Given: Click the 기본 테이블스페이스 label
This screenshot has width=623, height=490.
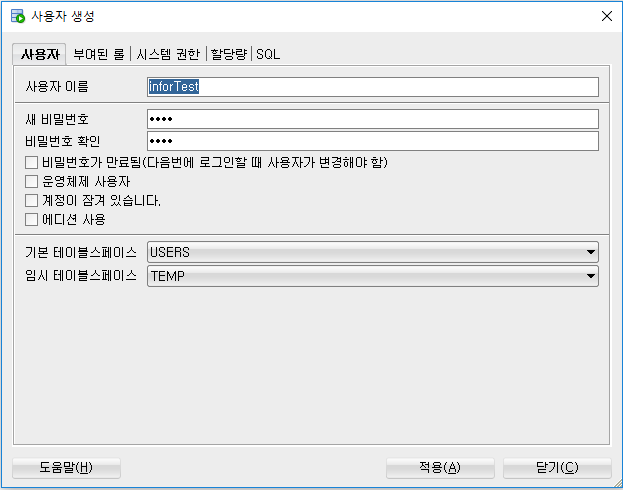Looking at the screenshot, I should click(x=81, y=252).
